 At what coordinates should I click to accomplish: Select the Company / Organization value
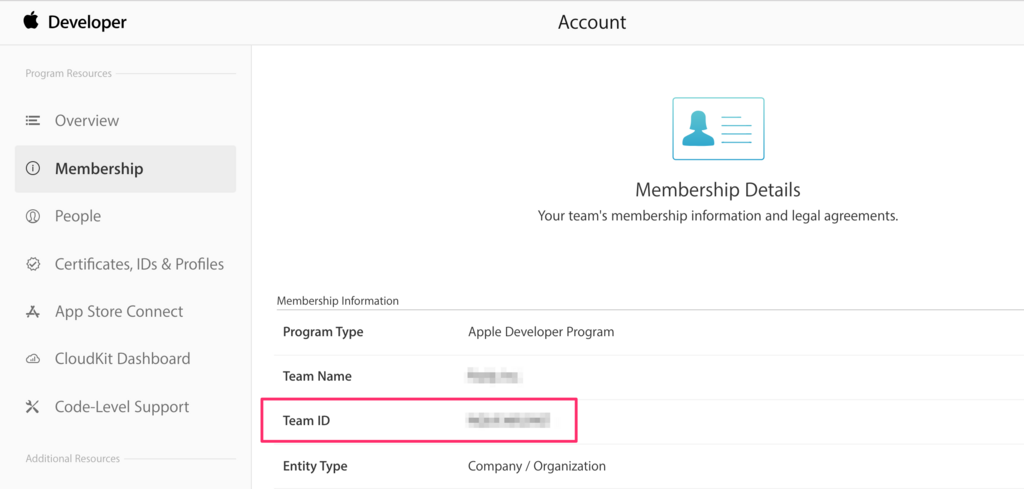(537, 466)
